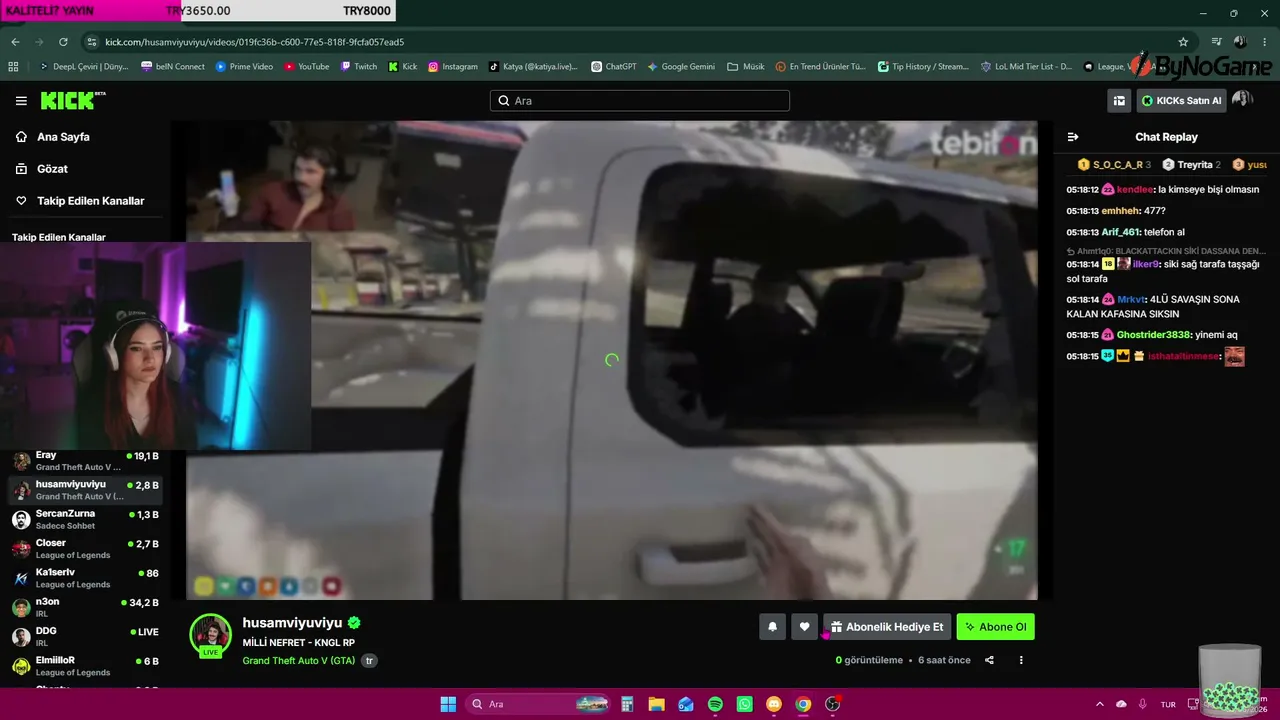The image size is (1280, 720).
Task: Click the browser back arrow
Action: (x=15, y=42)
